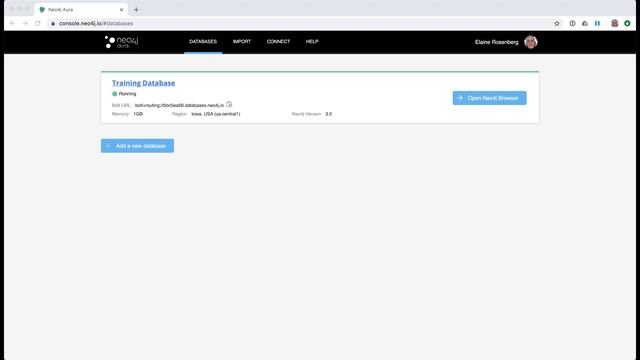Reload the page with the refresh icon

point(38,23)
